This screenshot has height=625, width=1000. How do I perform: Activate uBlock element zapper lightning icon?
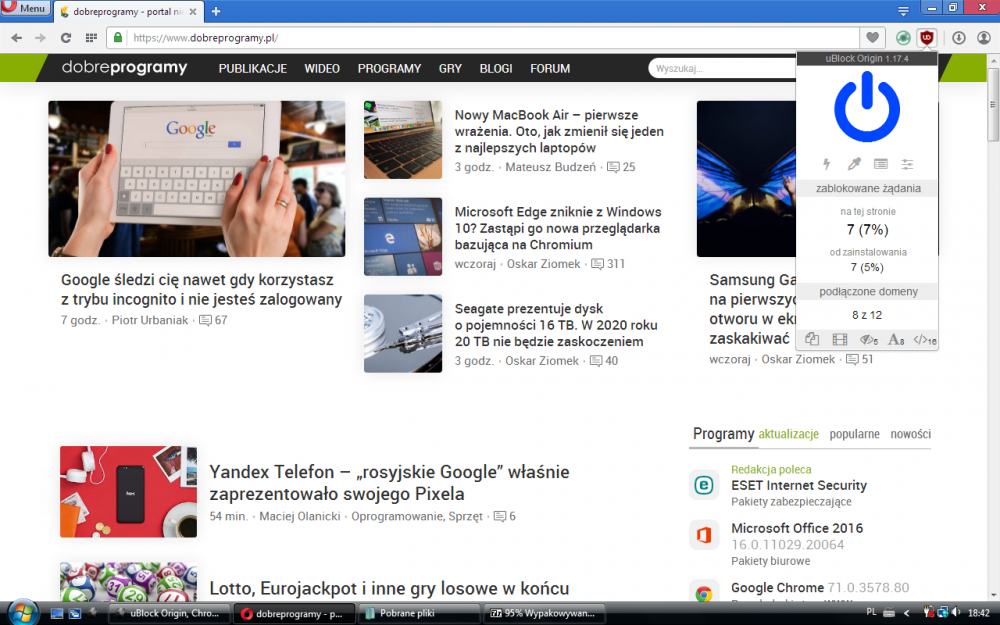[827, 164]
